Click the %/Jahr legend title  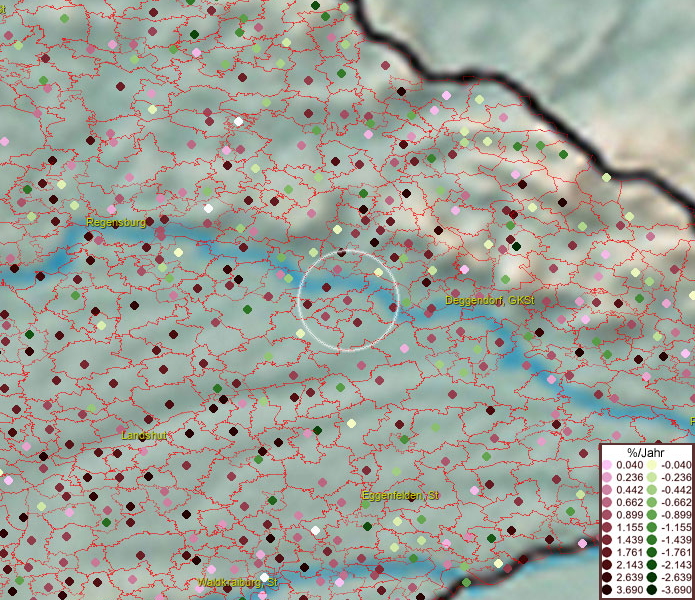click(646, 452)
